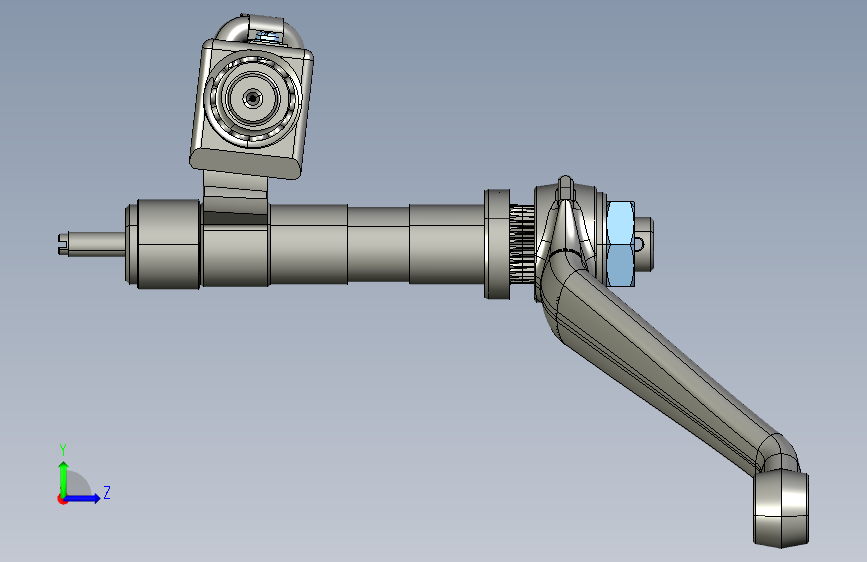Select the round knob at crank end

(x=781, y=509)
